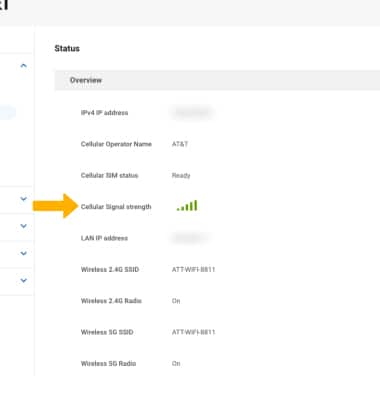Select the Ready SIM status value
380x400 pixels.
click(x=181, y=175)
